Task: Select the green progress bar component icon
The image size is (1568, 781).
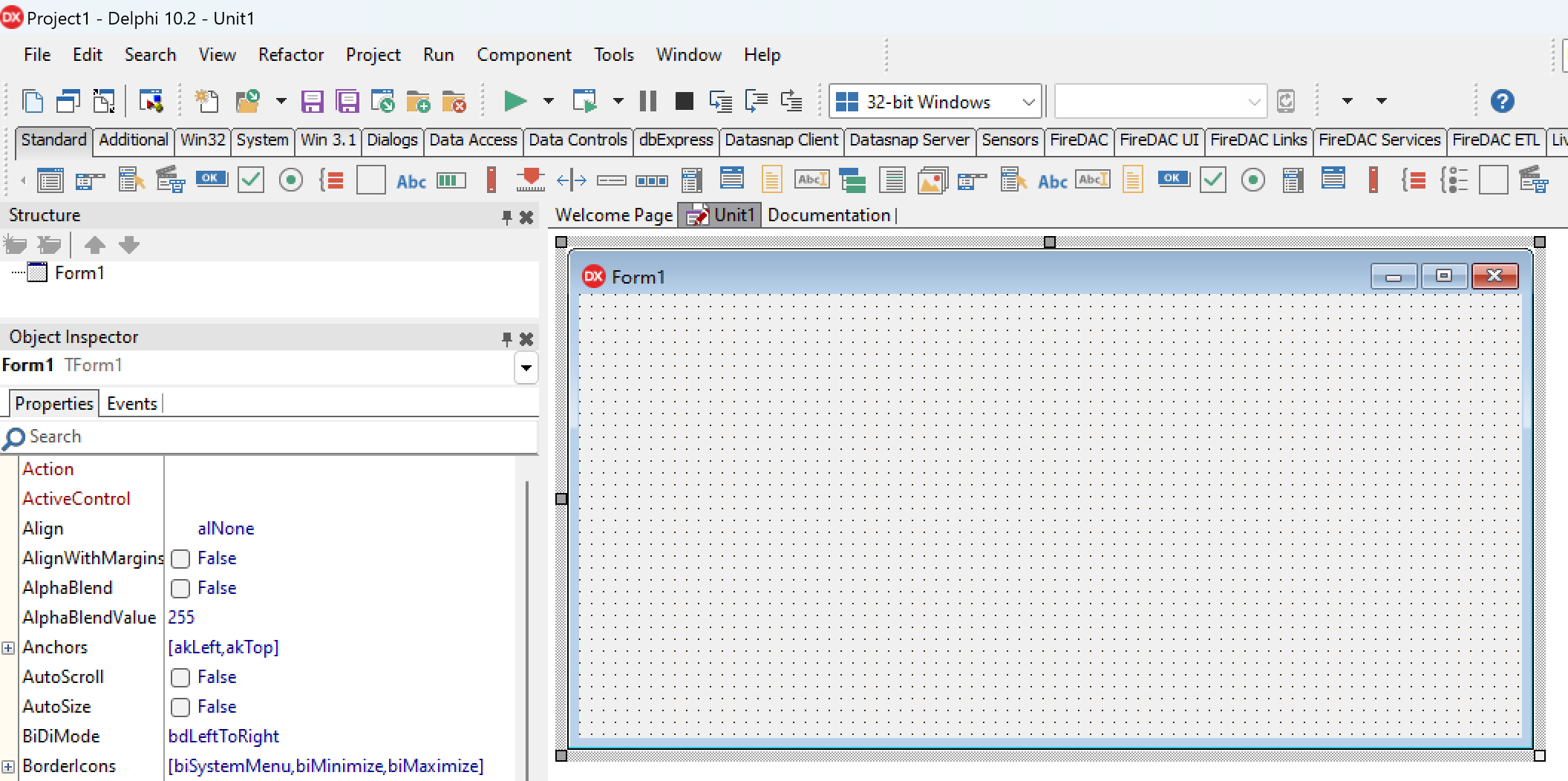Action: pos(451,180)
